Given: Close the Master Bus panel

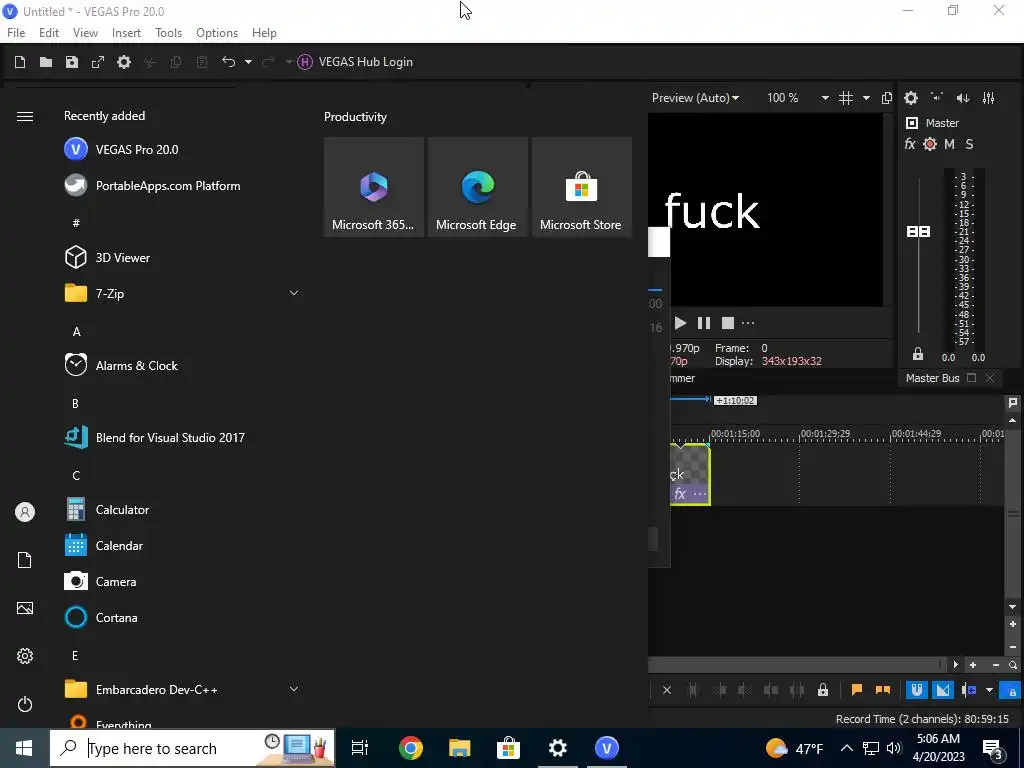Looking at the screenshot, I should coord(989,378).
